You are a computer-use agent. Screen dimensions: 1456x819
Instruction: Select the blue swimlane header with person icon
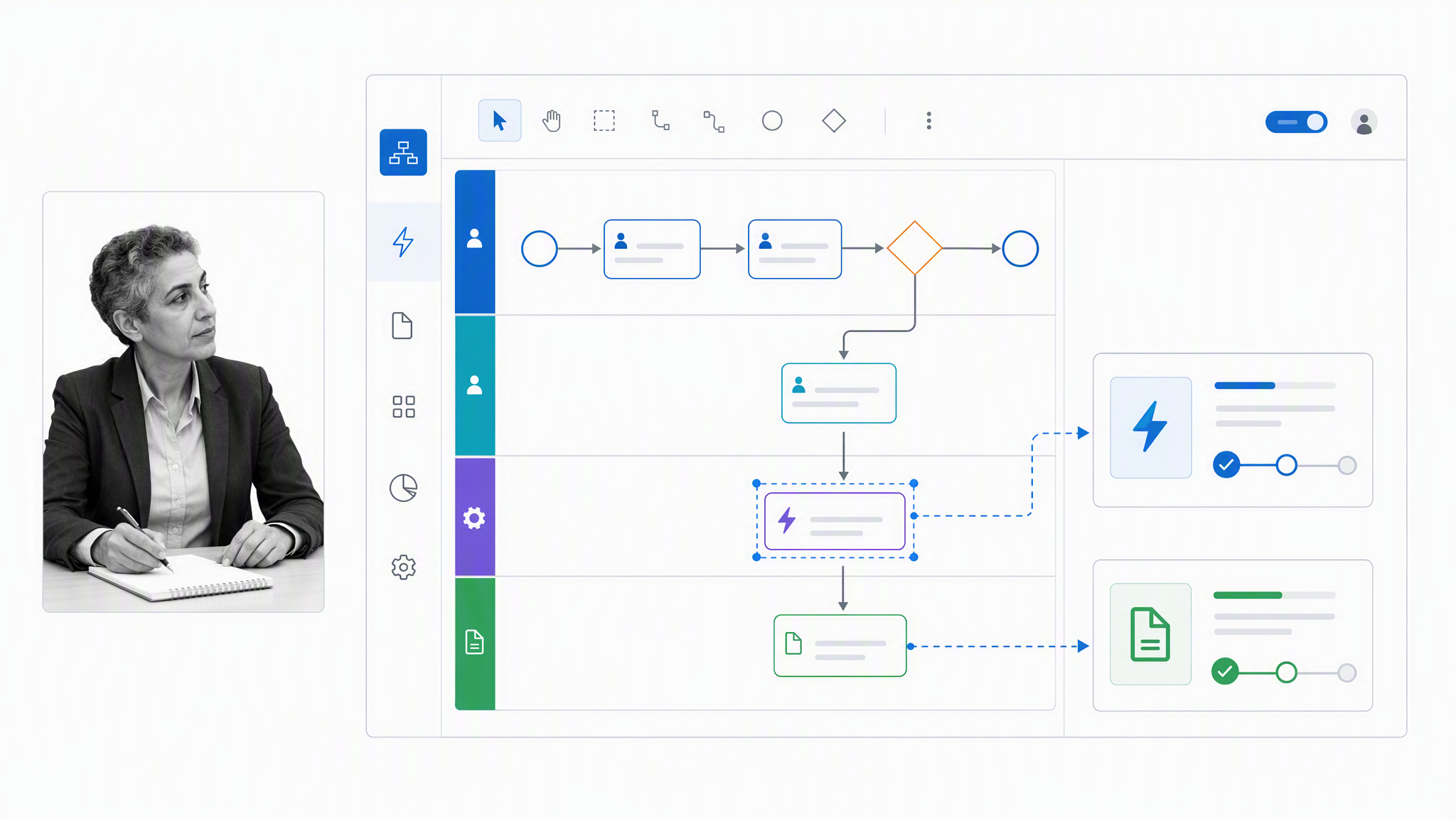click(475, 242)
